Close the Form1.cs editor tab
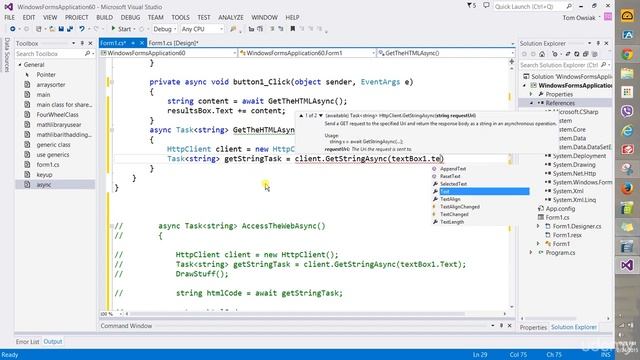Viewport: 640px width, 360px height. point(142,43)
